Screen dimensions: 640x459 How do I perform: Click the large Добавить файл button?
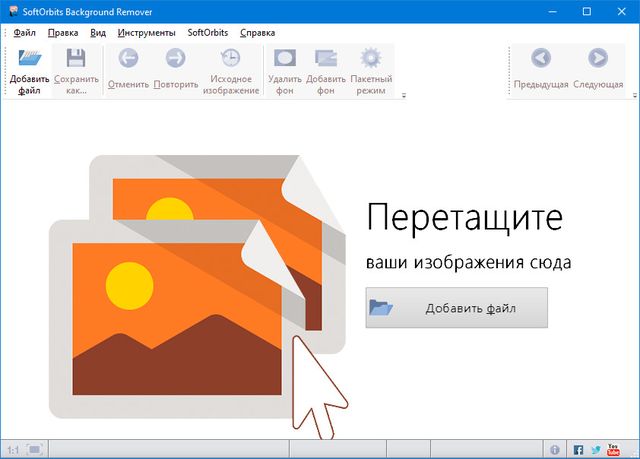coord(456,308)
